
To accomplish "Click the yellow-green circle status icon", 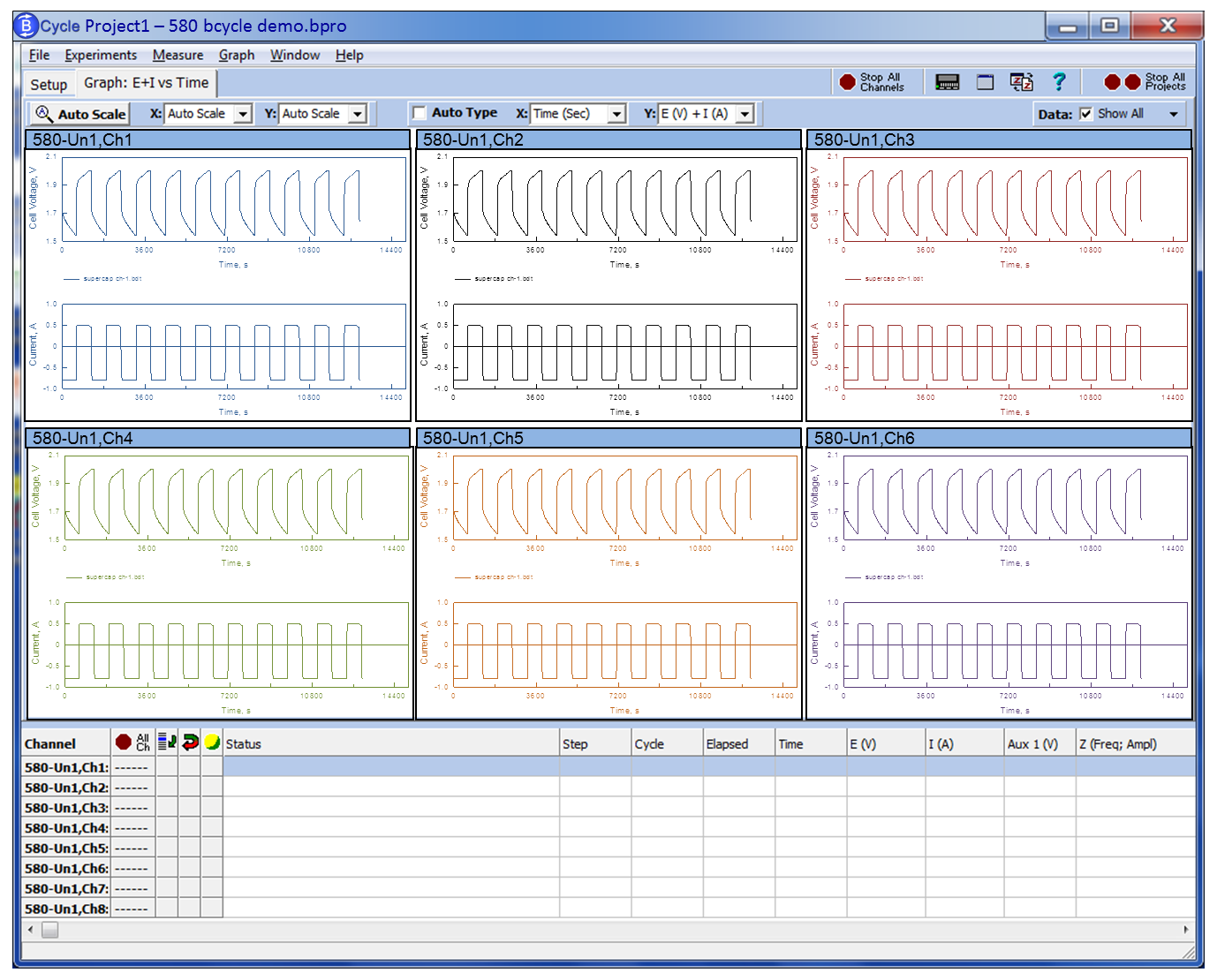I will [212, 743].
